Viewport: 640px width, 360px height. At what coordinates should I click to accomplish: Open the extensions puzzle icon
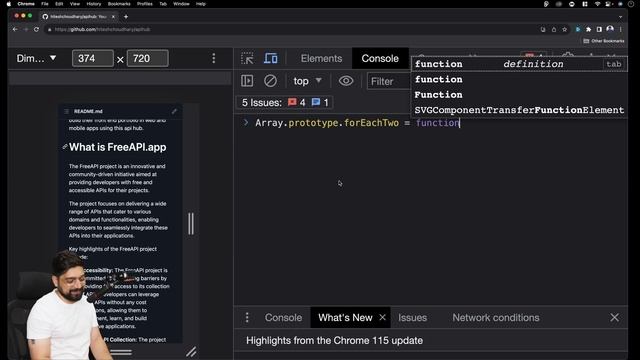[589, 29]
